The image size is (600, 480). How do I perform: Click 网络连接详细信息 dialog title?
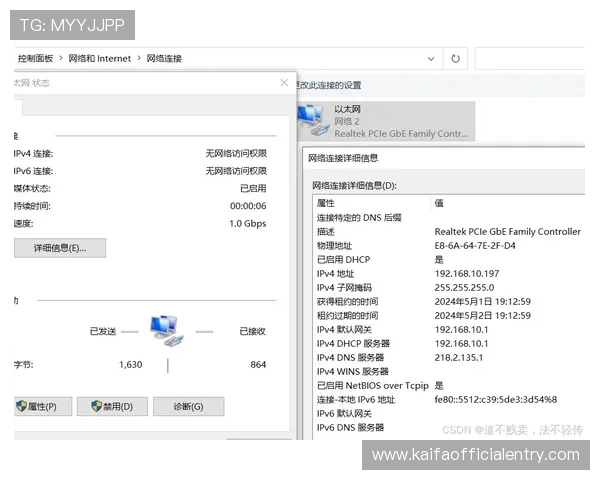pyautogui.click(x=343, y=158)
